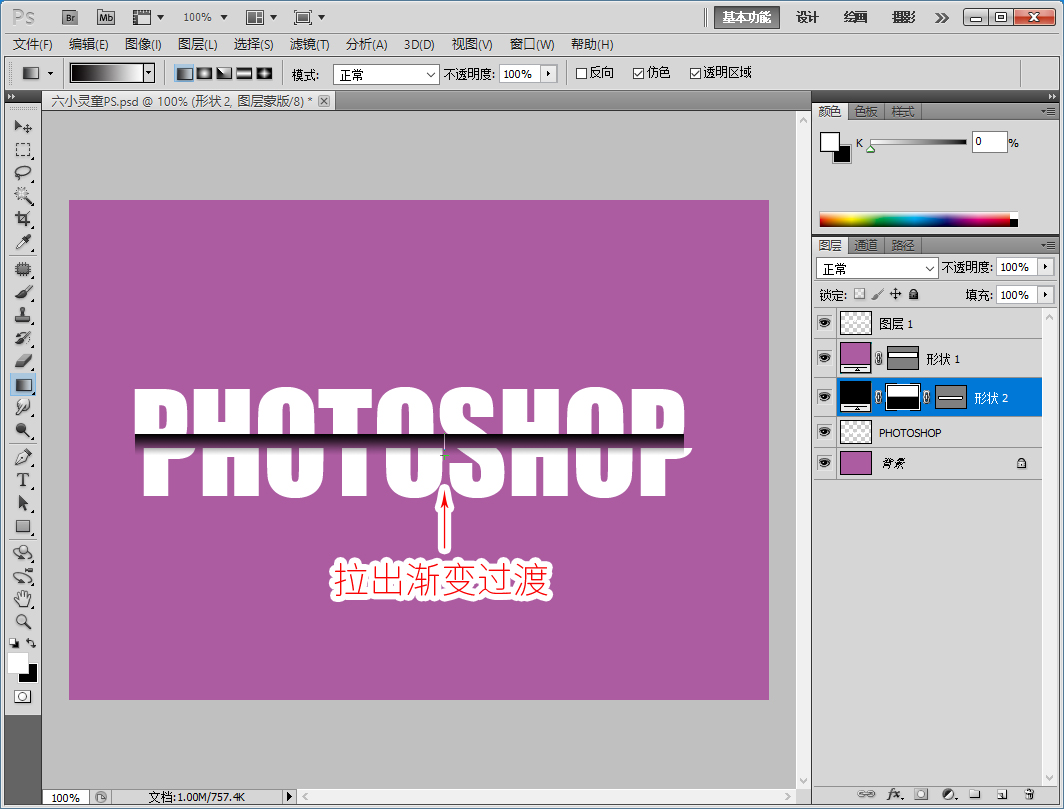Image resolution: width=1064 pixels, height=809 pixels.
Task: Open the zoom level dropdown in top bar
Action: (x=224, y=17)
